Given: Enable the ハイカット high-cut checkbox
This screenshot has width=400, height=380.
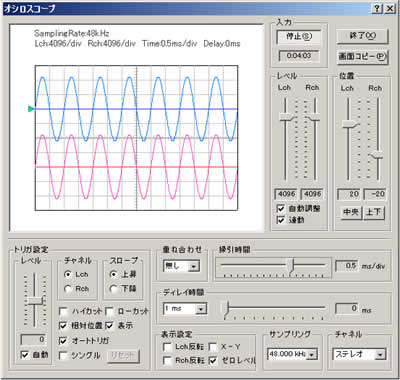Looking at the screenshot, I should [63, 311].
